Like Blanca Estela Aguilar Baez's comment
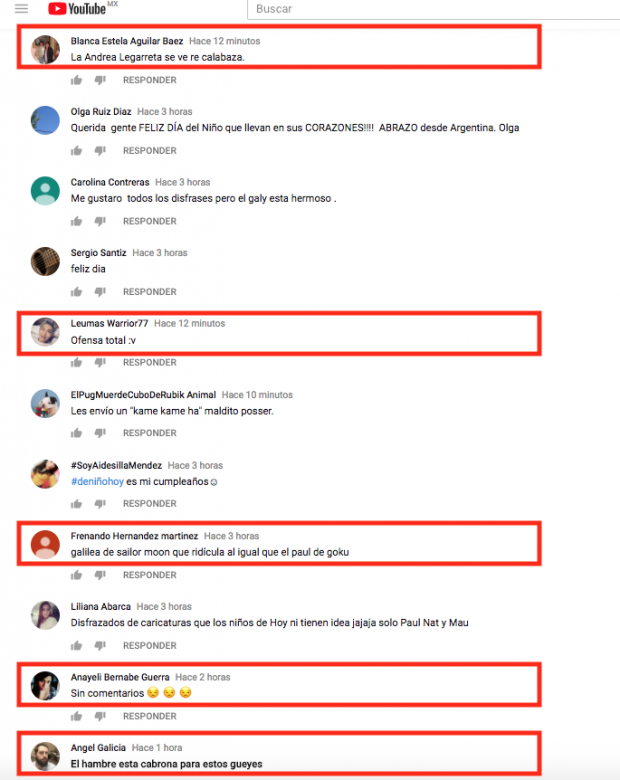The image size is (620, 780). point(76,80)
